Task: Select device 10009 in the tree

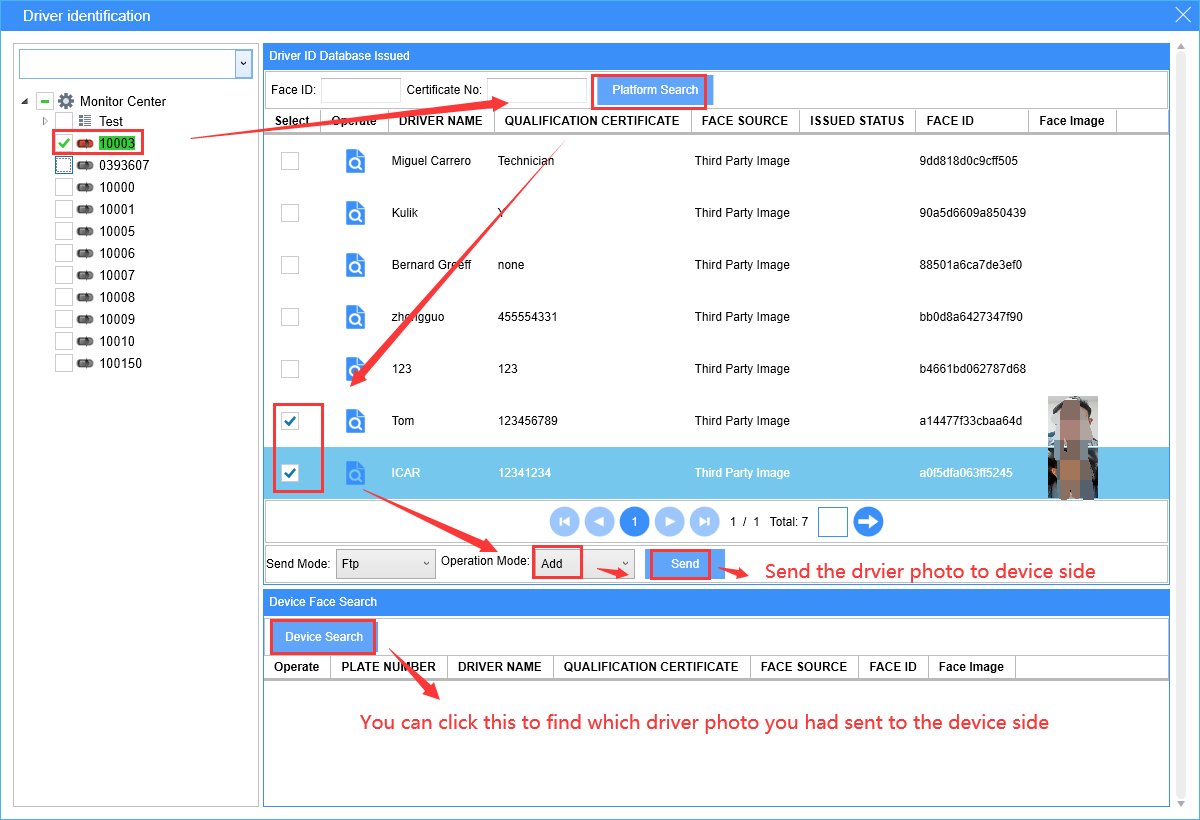Action: (116, 319)
